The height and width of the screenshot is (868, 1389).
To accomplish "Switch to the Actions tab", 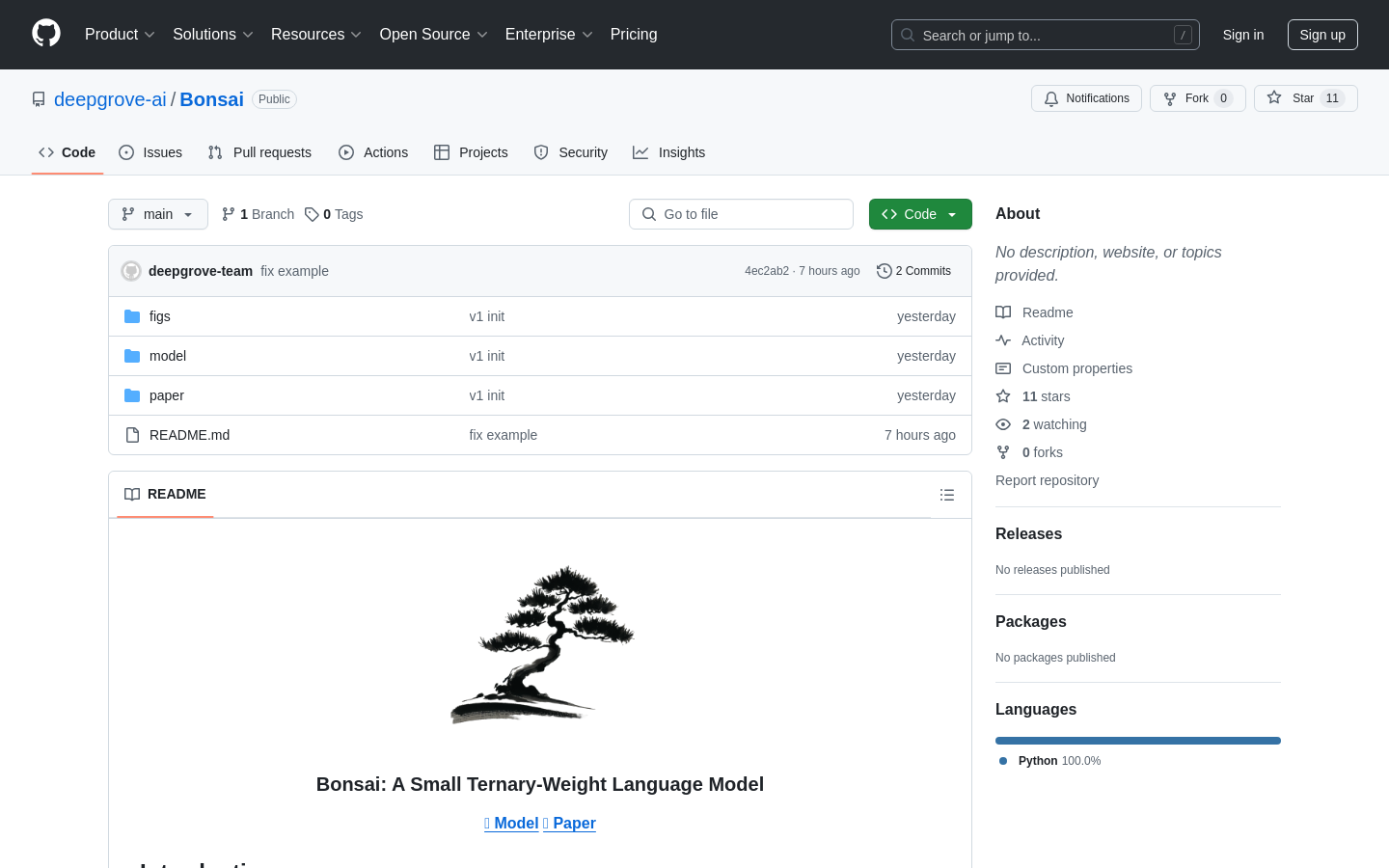I will [373, 152].
